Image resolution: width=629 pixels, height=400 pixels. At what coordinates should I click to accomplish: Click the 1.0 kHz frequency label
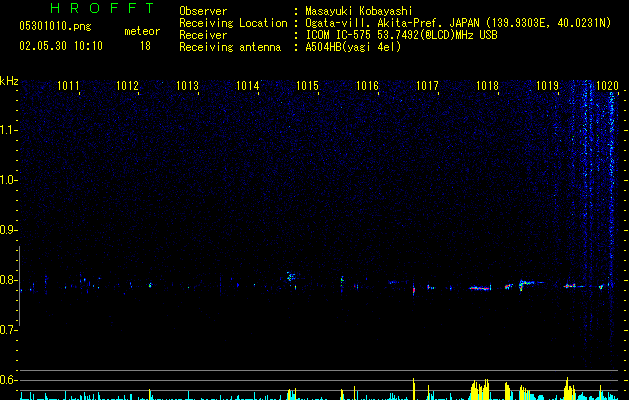(x=9, y=180)
